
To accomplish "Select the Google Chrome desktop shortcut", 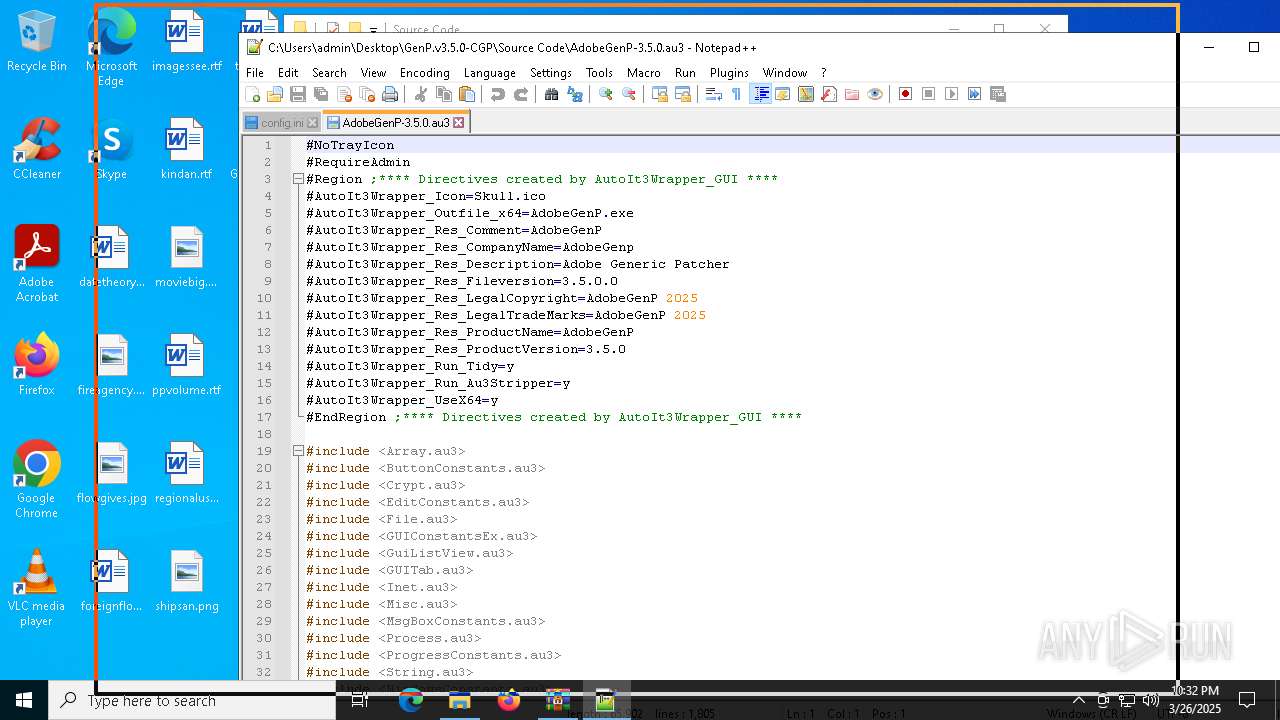I will (36, 480).
